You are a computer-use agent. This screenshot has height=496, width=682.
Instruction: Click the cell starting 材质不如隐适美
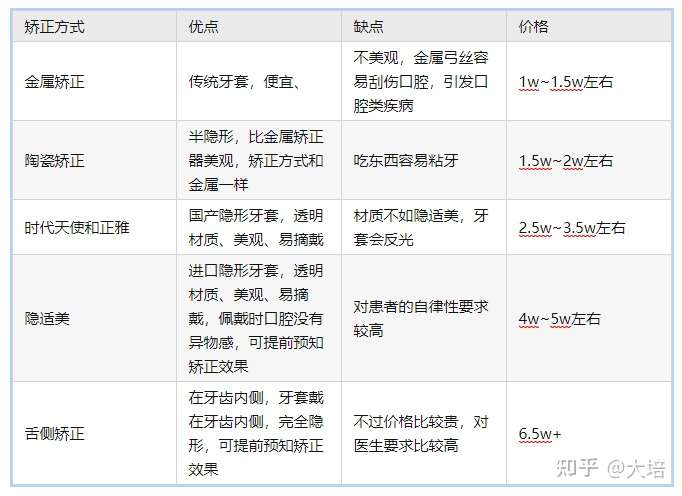[424, 228]
